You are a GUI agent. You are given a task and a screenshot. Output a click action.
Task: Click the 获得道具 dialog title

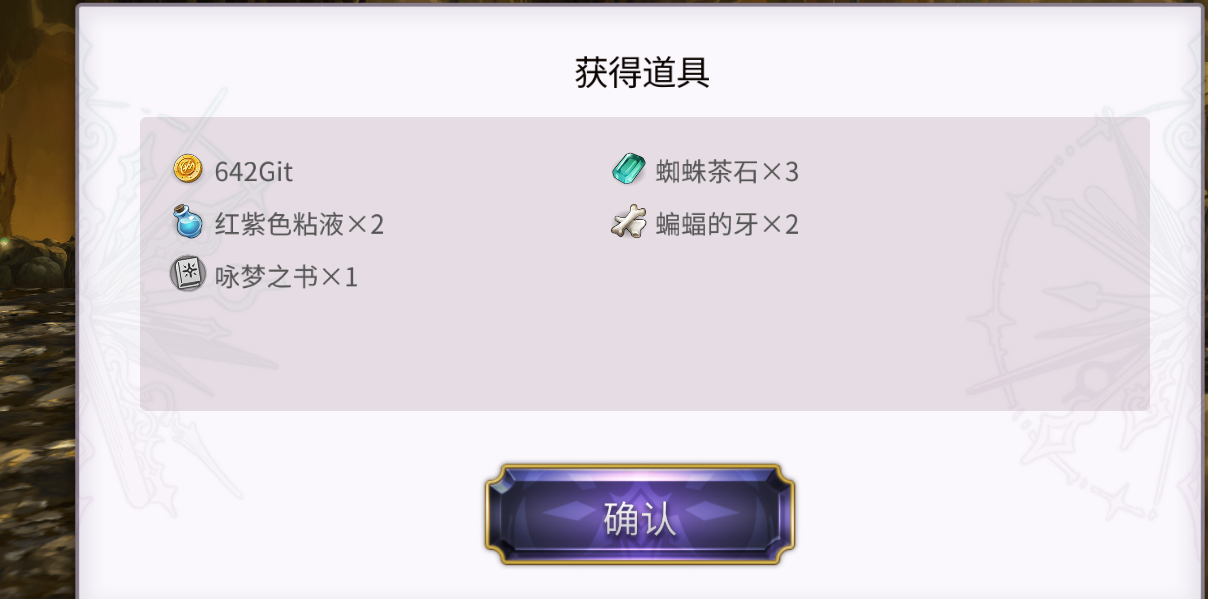643,73
